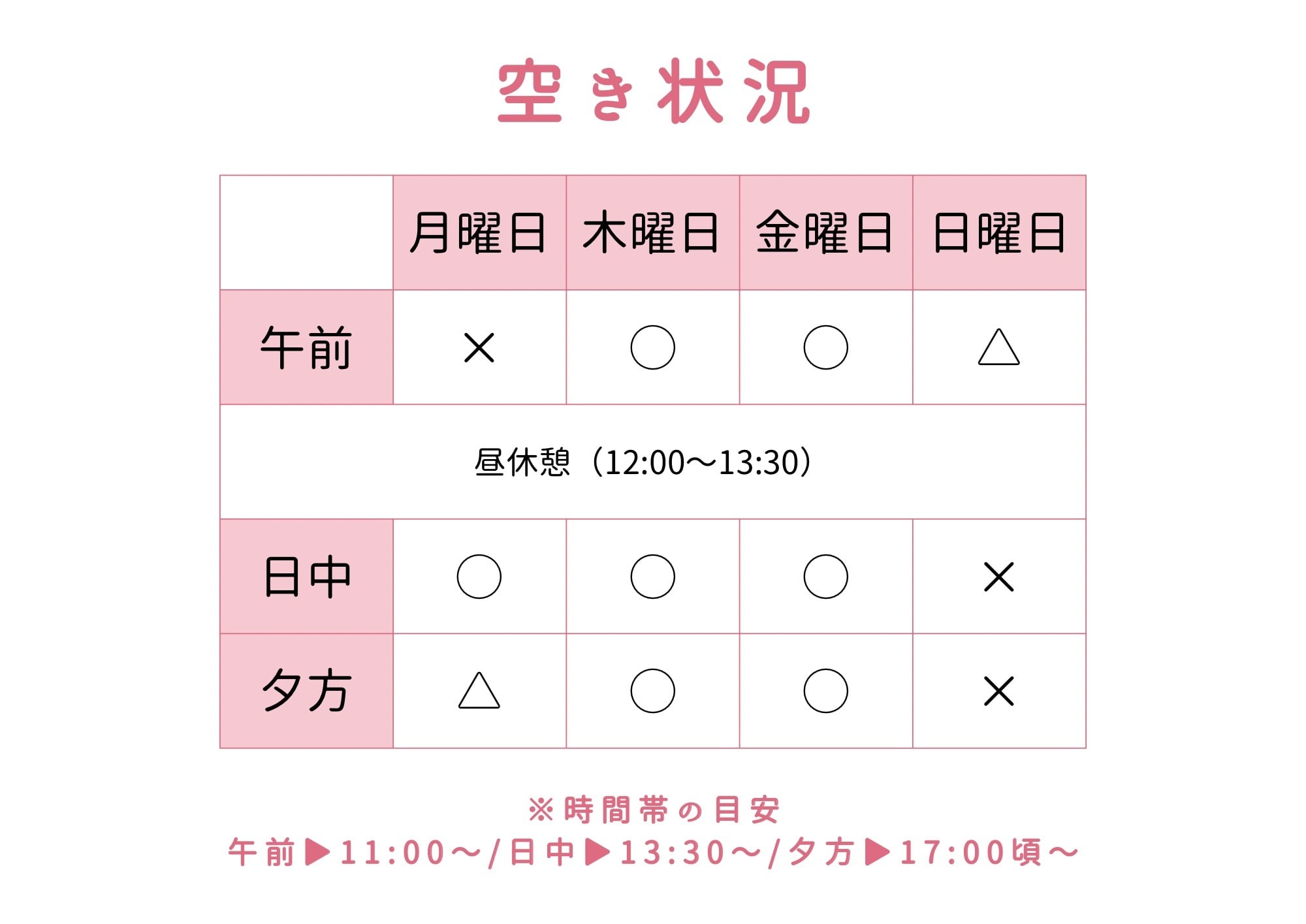This screenshot has height=924, width=1306.
Task: Click the × mark for Monday 午前
Action: point(479,347)
